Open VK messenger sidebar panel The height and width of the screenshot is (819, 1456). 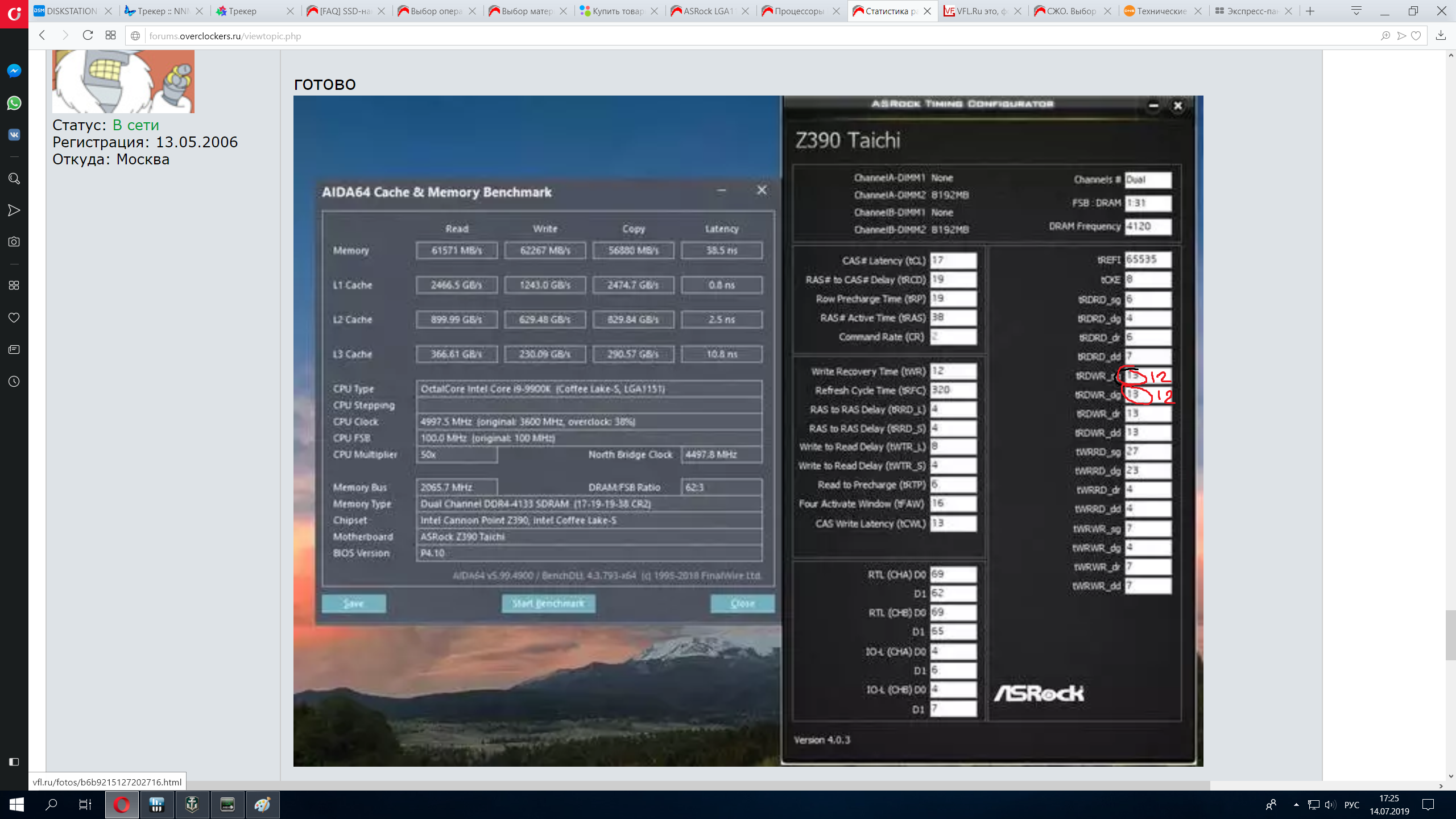tap(14, 135)
